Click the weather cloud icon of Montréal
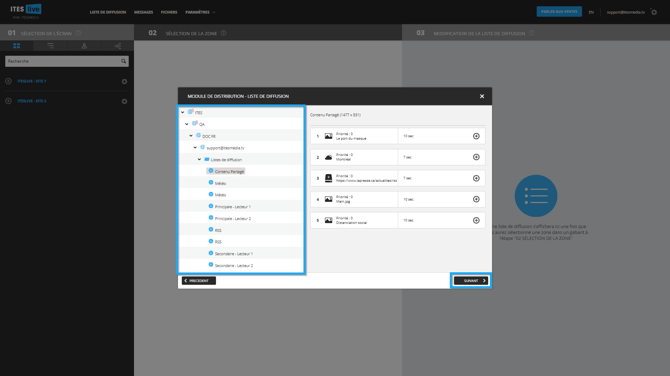Viewport: 670px width, 376px height. [x=328, y=157]
